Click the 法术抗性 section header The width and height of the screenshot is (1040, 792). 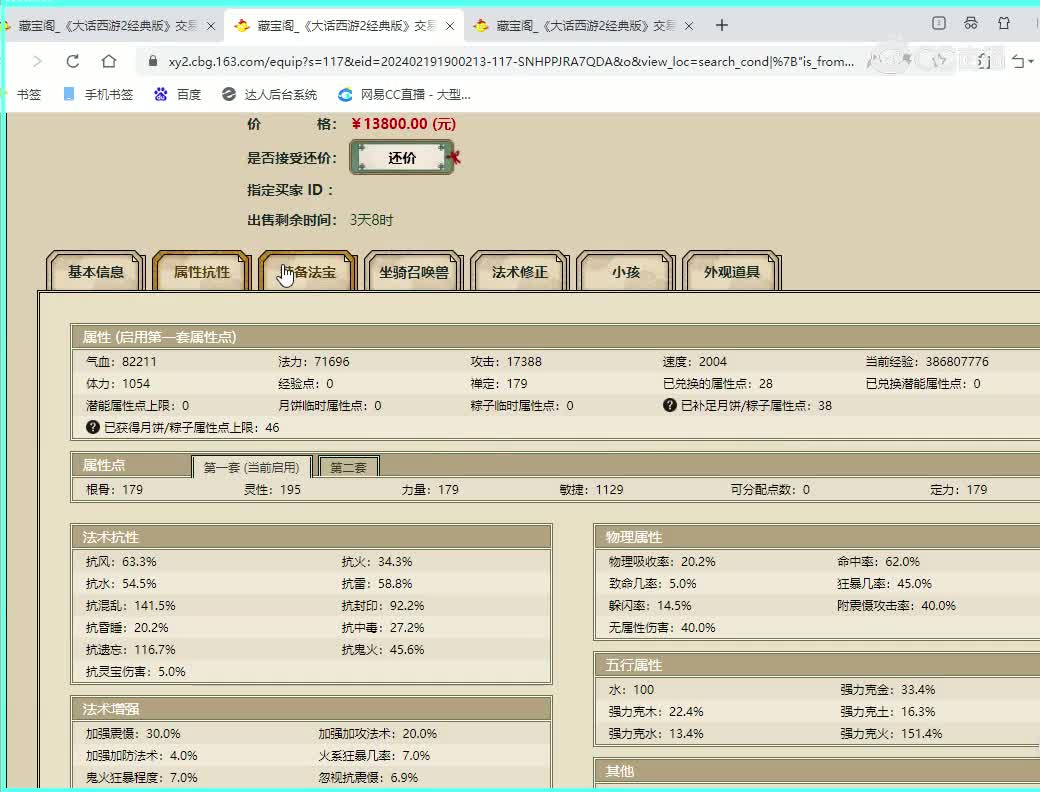312,537
